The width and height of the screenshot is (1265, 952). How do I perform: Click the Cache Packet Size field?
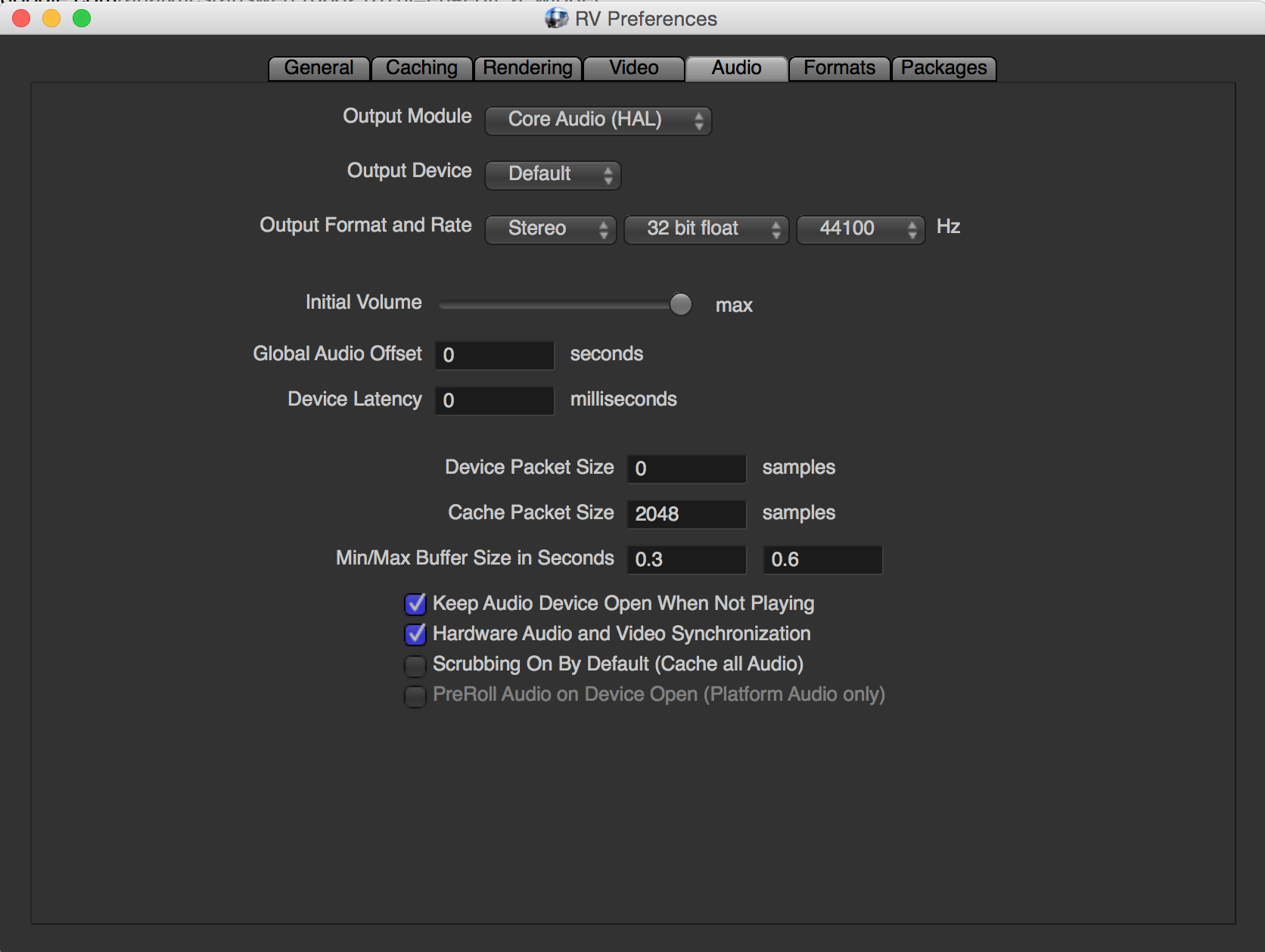[687, 514]
